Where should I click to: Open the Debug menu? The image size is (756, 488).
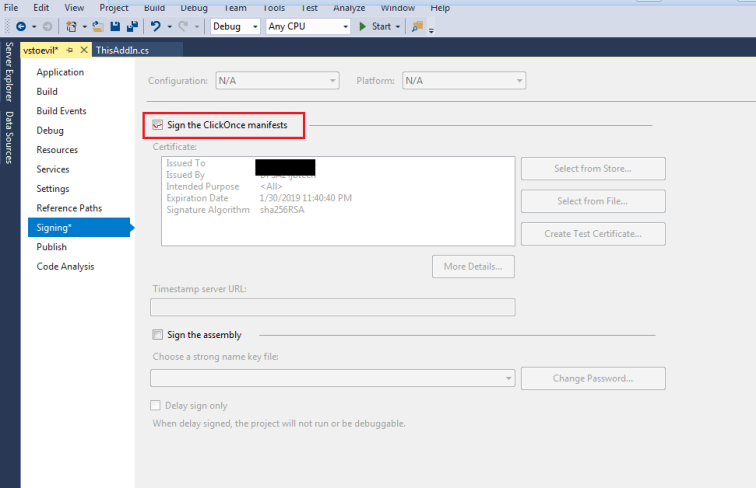click(x=194, y=8)
